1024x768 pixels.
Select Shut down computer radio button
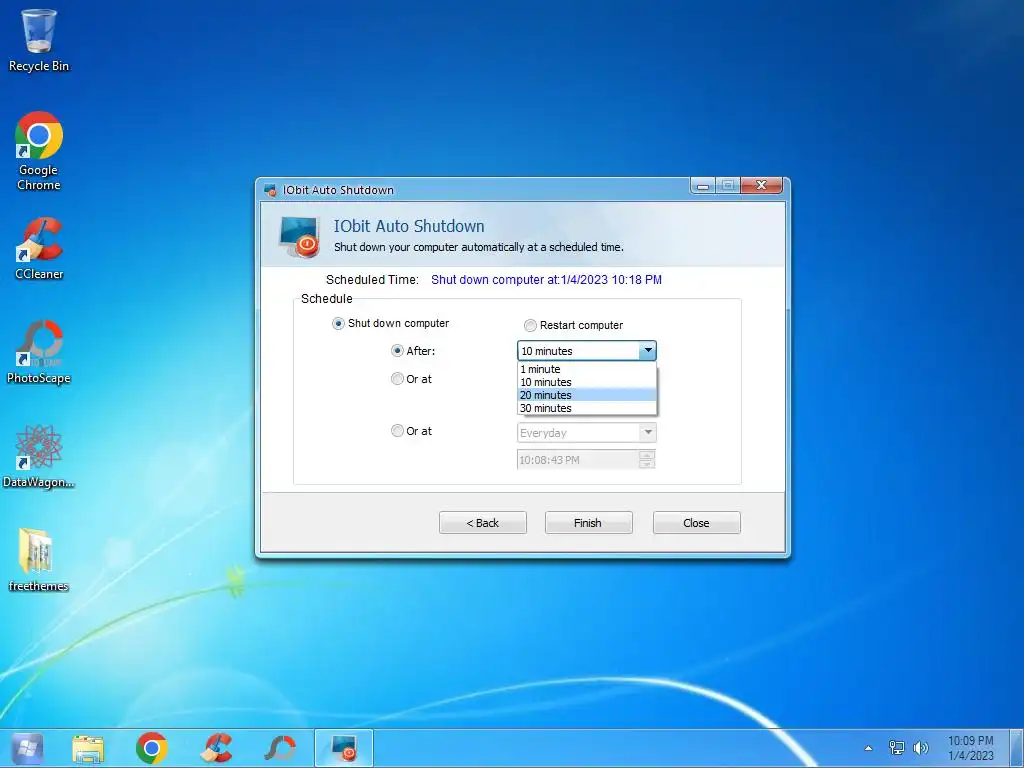point(338,323)
